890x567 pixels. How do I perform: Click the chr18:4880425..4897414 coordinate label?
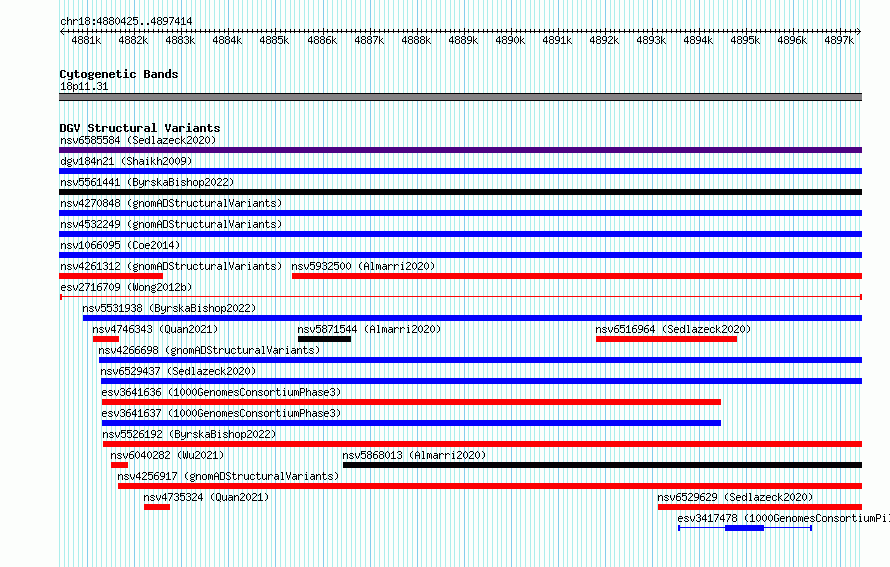tap(126, 21)
